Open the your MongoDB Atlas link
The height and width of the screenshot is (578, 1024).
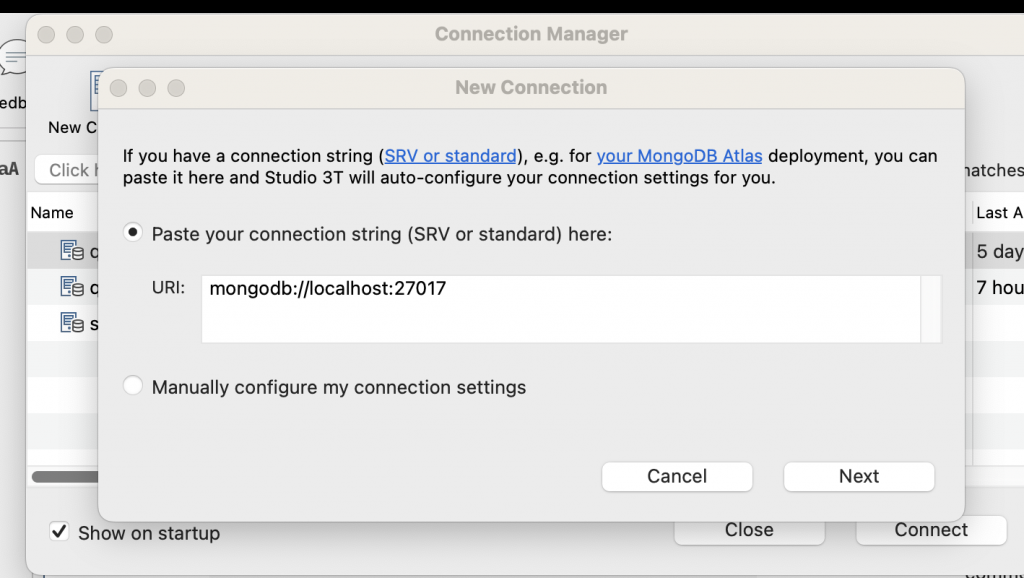[679, 156]
